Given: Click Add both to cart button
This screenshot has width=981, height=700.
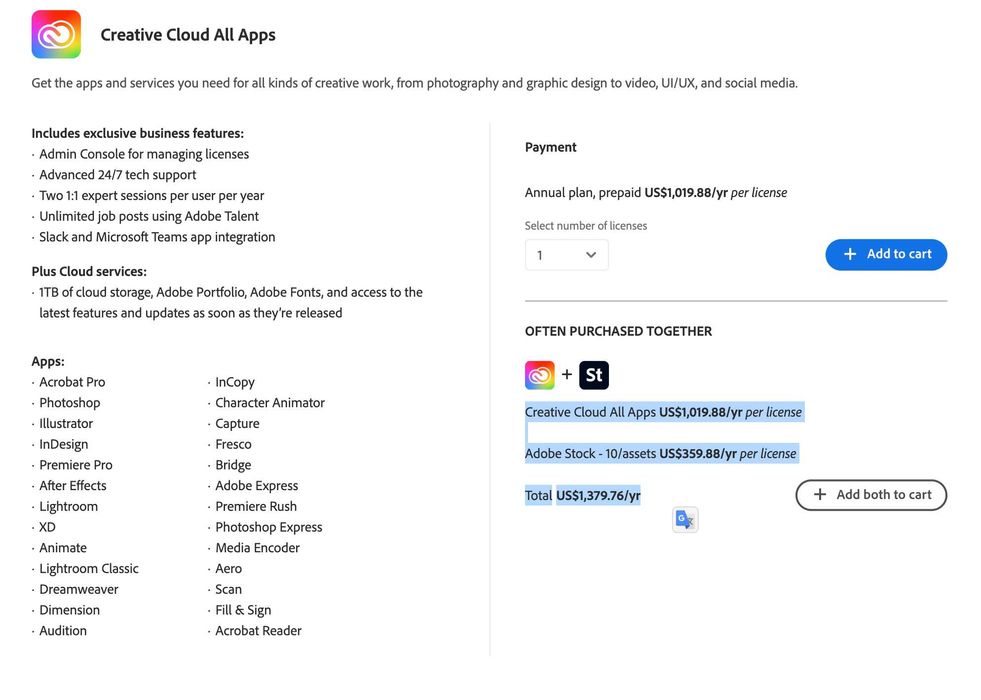Looking at the screenshot, I should pos(871,495).
